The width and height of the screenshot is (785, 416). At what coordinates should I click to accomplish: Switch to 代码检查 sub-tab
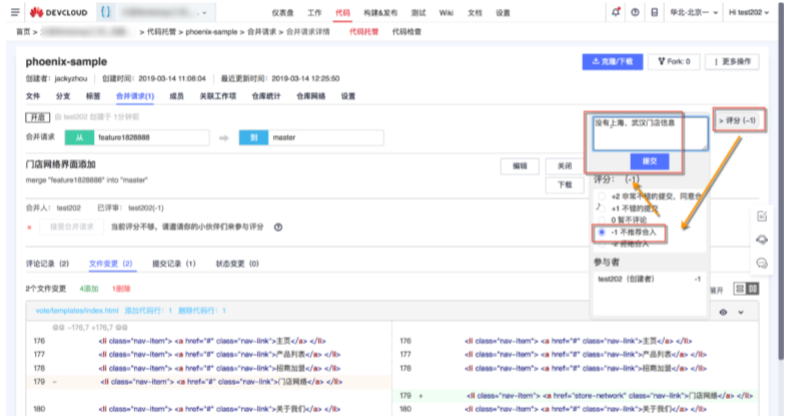tap(407, 32)
